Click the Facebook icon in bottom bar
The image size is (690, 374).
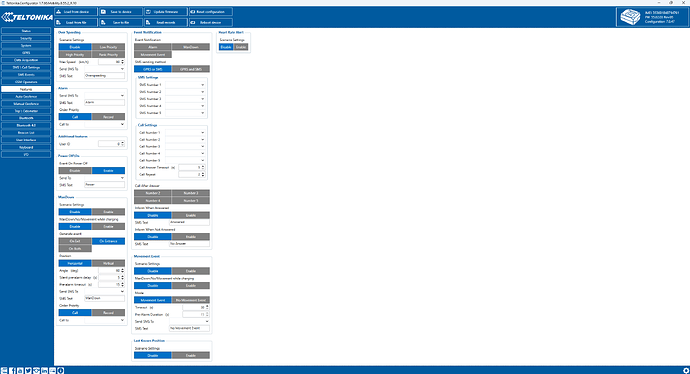coord(12,370)
